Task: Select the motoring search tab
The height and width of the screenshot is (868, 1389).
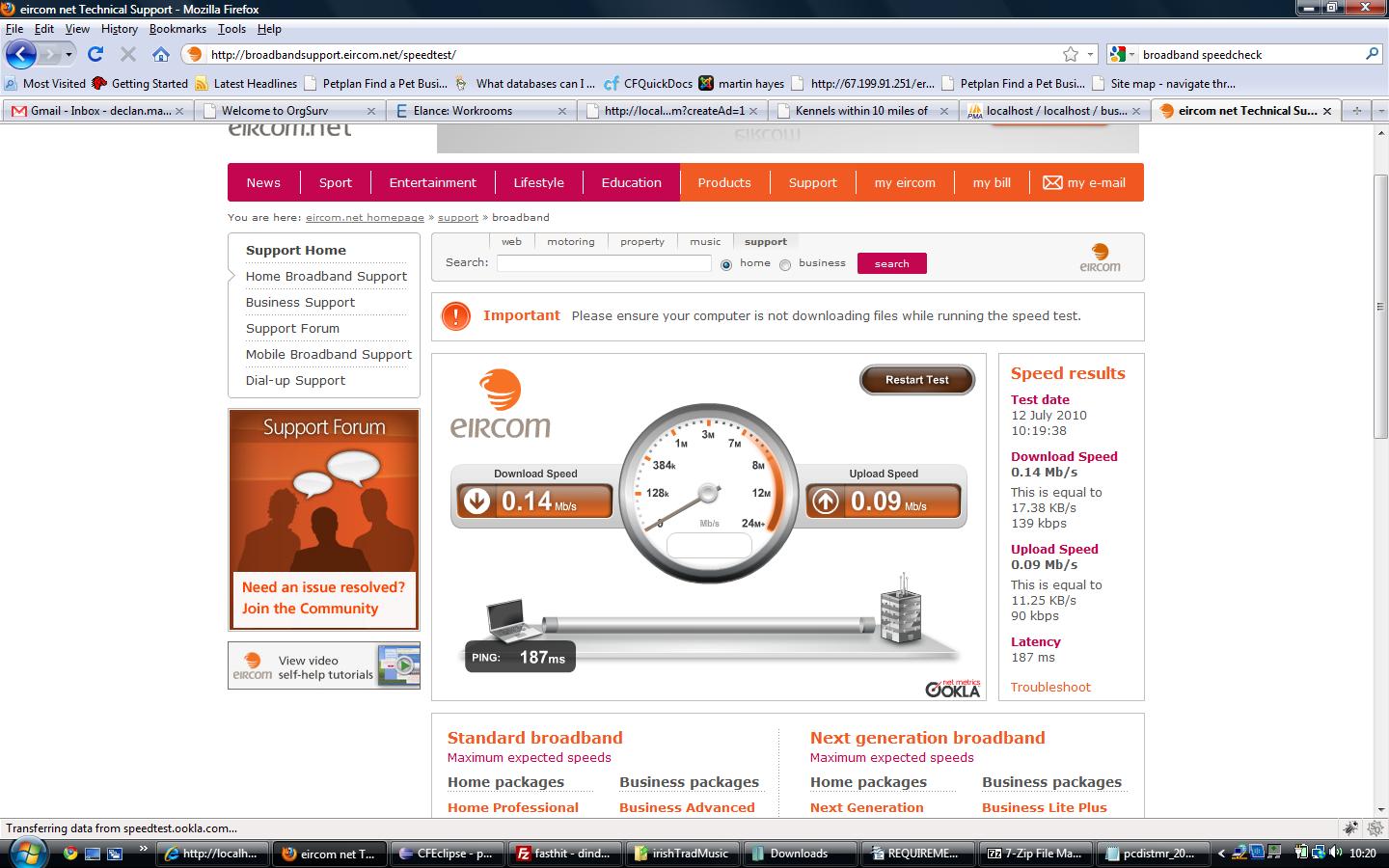Action: [x=571, y=242]
